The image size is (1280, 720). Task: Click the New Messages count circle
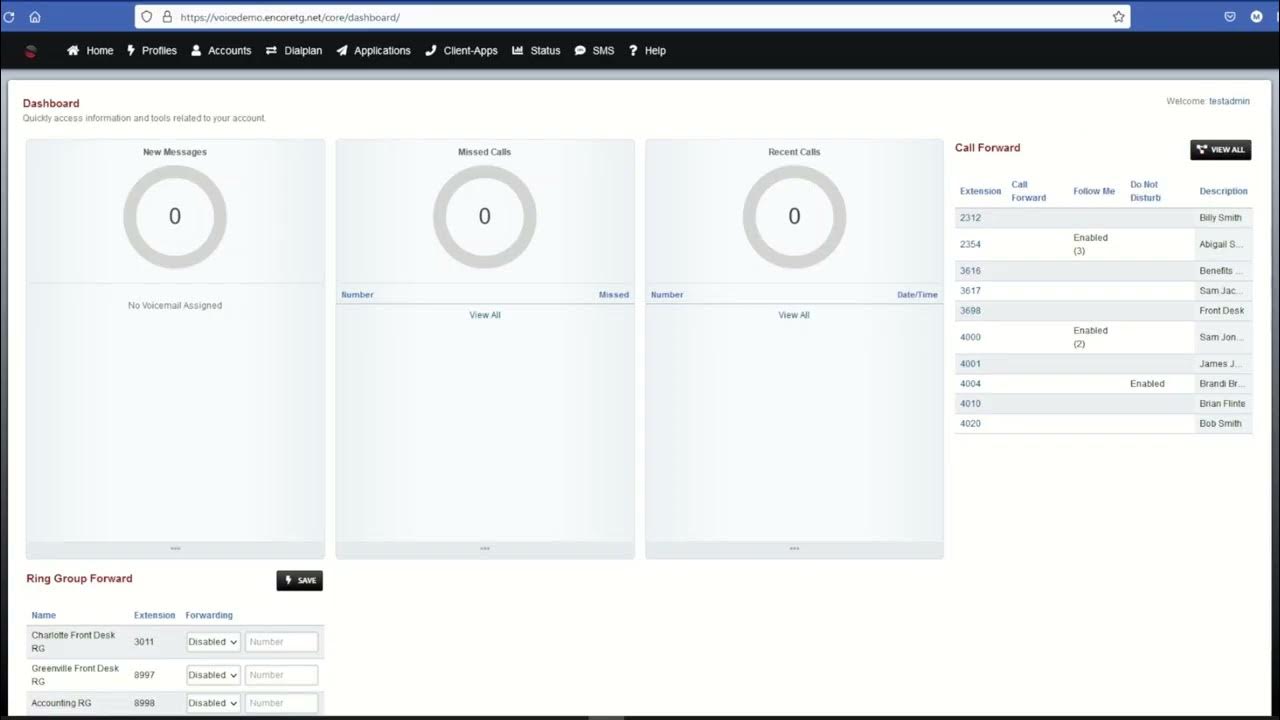pyautogui.click(x=175, y=217)
